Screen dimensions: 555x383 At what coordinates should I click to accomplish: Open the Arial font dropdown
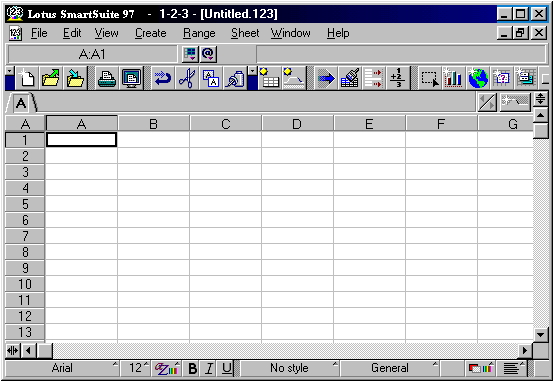point(62,368)
